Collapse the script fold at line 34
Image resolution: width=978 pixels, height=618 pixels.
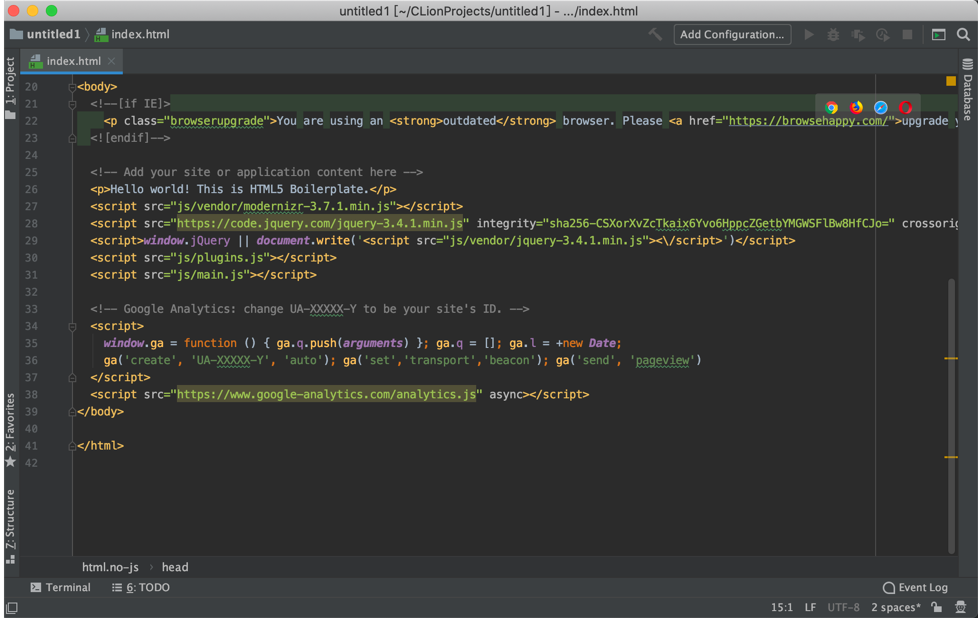[x=70, y=325]
